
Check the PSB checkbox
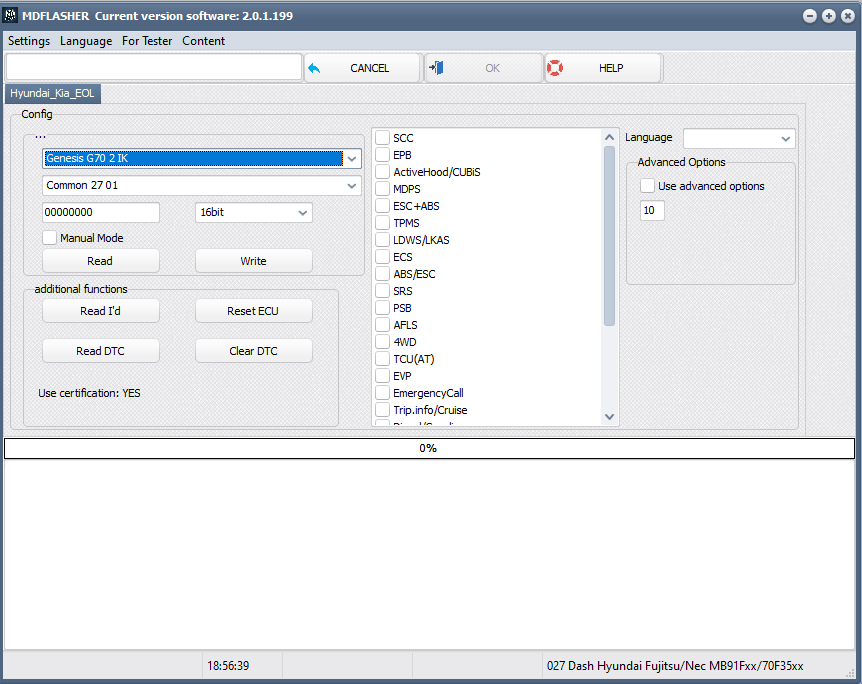pos(383,308)
